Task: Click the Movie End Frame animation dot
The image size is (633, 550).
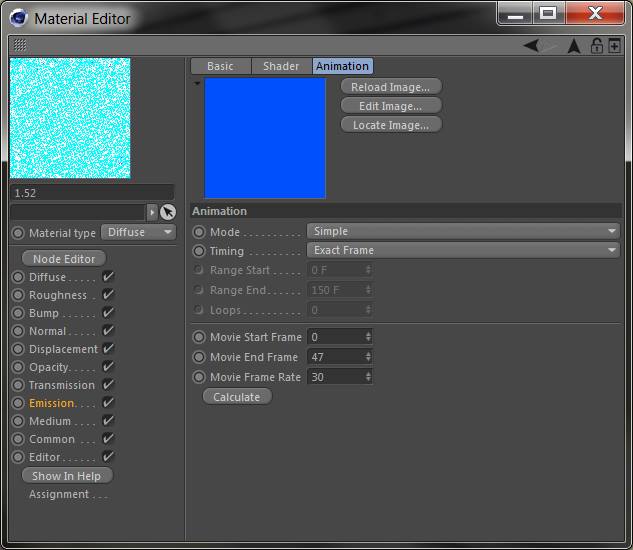Action: pyautogui.click(x=199, y=357)
